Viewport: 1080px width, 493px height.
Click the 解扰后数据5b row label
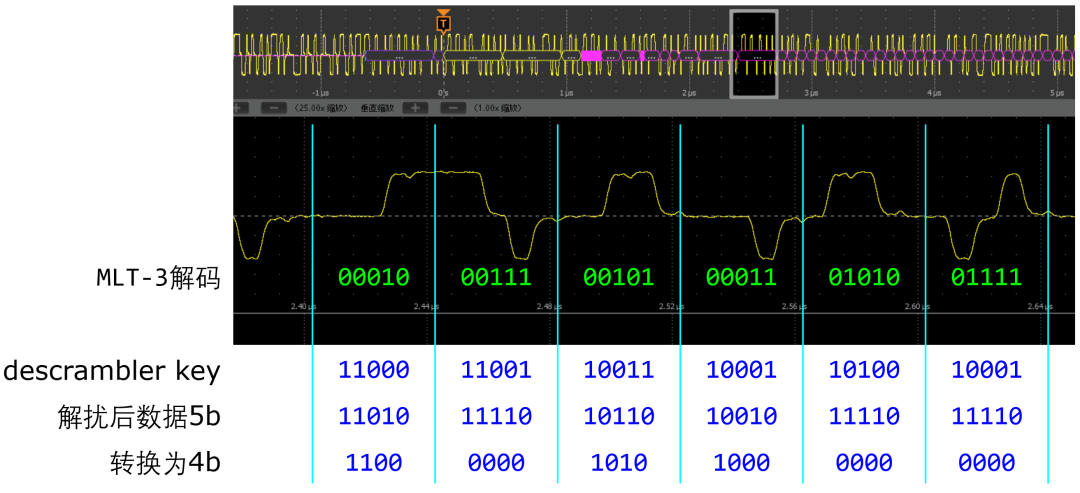(140, 417)
